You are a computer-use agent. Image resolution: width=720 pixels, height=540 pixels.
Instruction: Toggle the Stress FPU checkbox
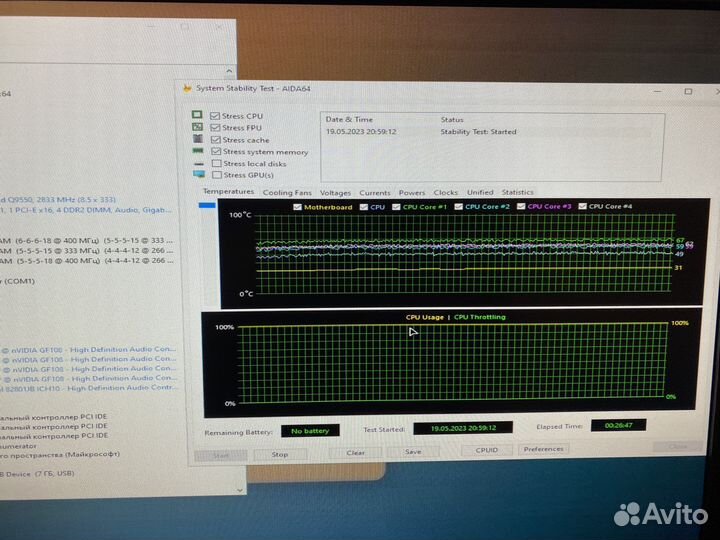click(x=215, y=128)
